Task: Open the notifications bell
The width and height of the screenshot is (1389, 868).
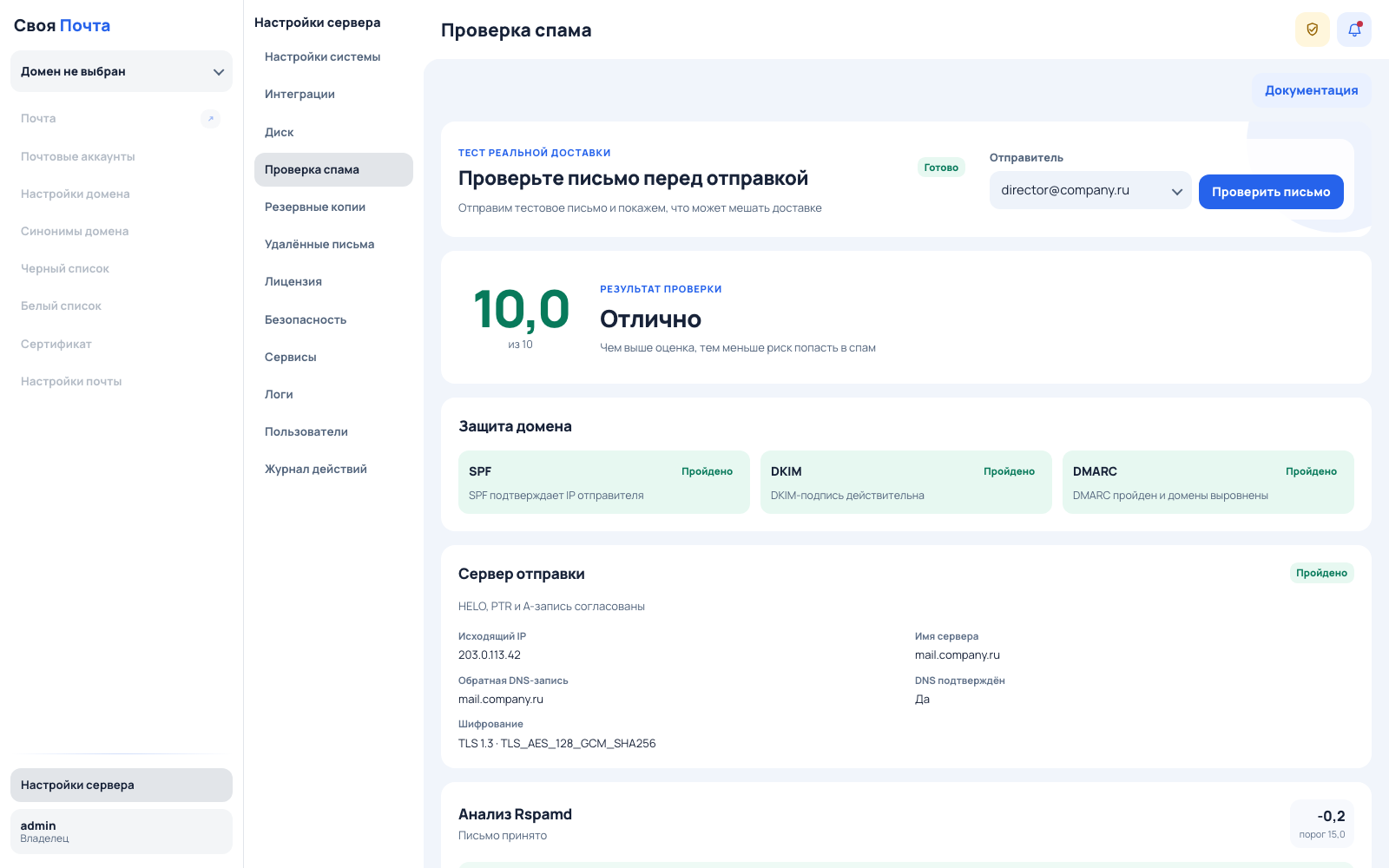Action: click(1353, 30)
